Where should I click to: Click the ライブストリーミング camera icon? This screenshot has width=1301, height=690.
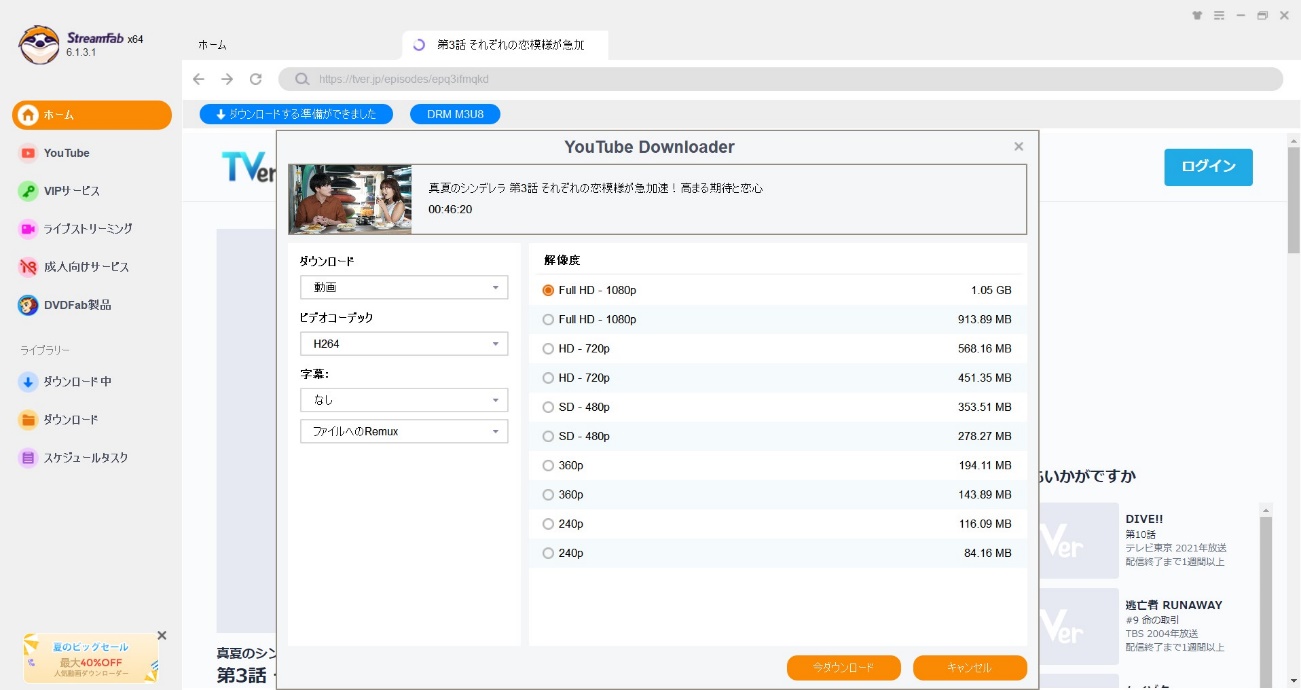[28, 229]
